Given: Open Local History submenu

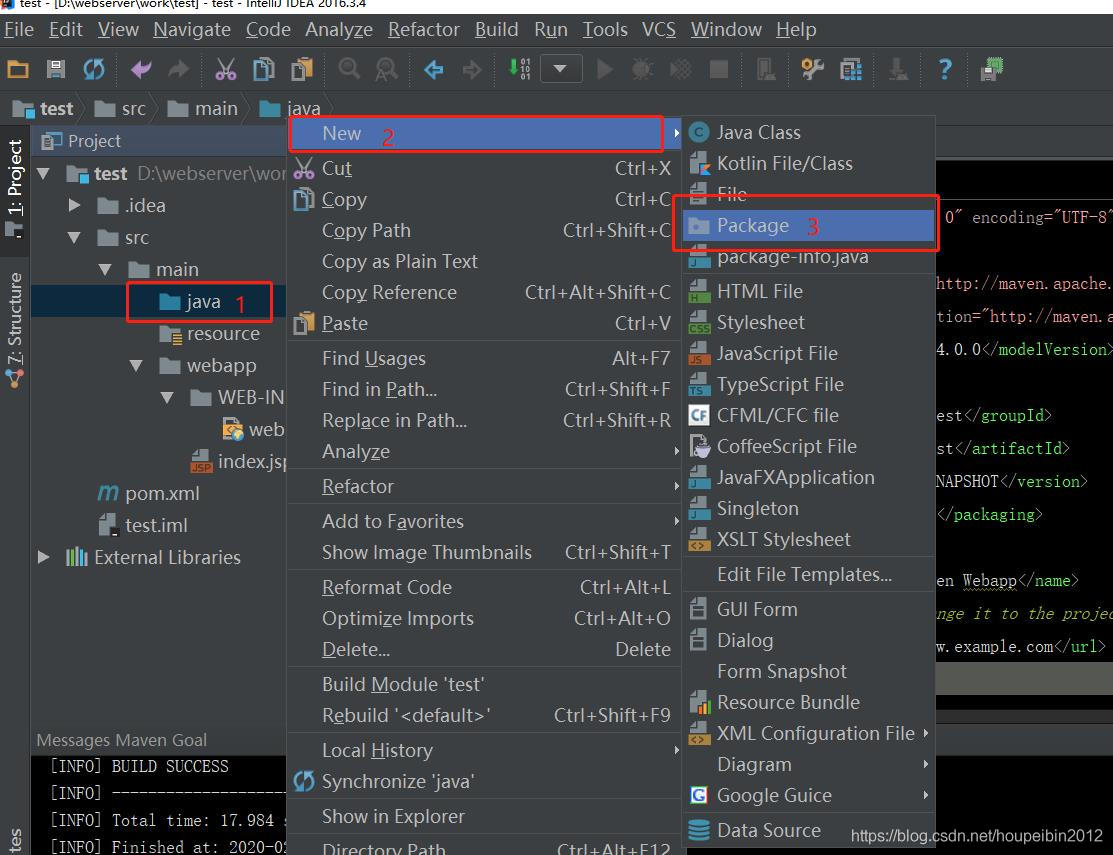Looking at the screenshot, I should point(484,750).
